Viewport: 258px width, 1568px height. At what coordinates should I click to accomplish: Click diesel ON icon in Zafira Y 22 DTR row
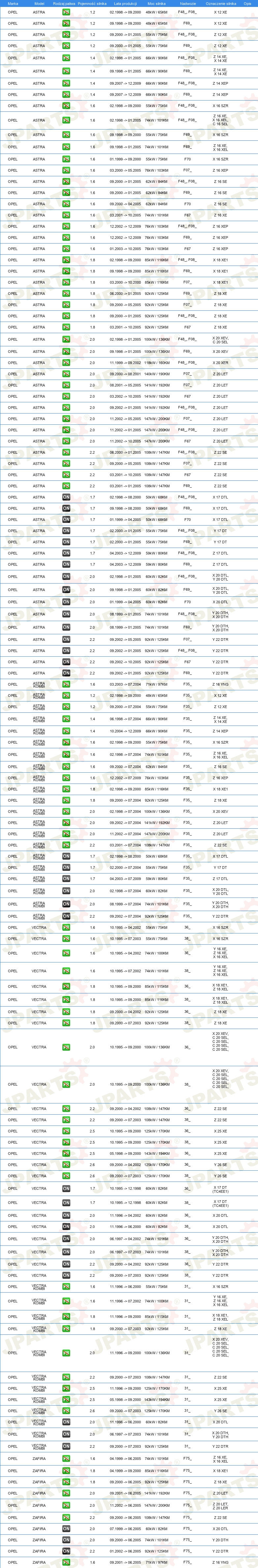pos(66,1552)
